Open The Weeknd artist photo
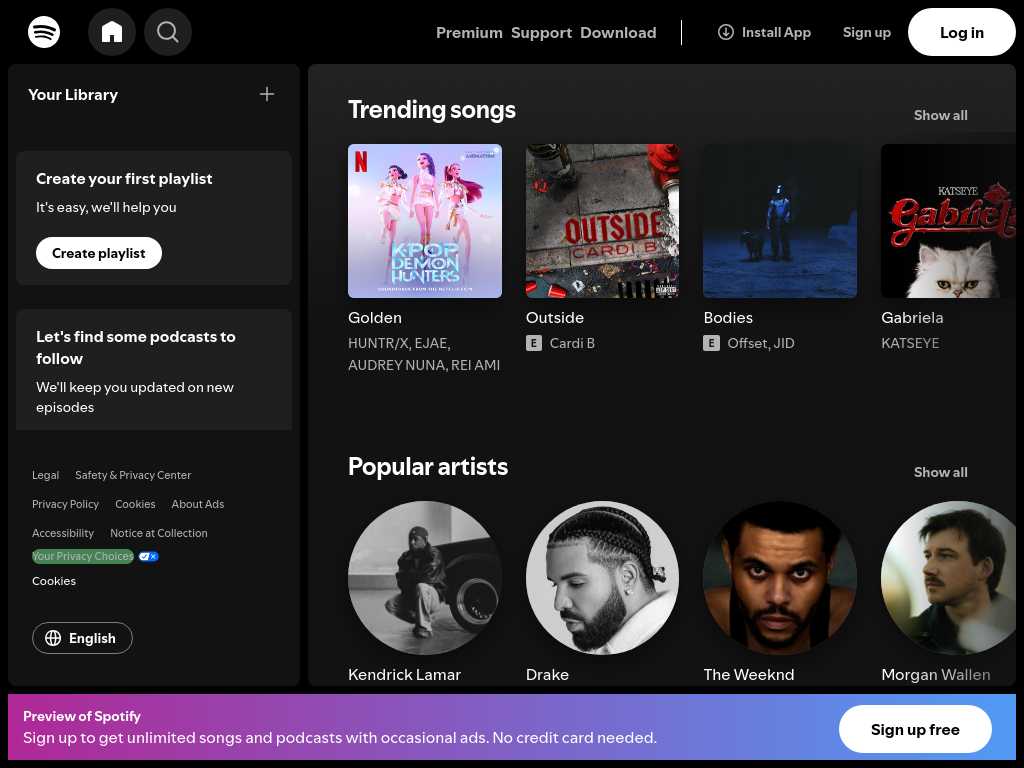The image size is (1024, 768). [x=780, y=578]
